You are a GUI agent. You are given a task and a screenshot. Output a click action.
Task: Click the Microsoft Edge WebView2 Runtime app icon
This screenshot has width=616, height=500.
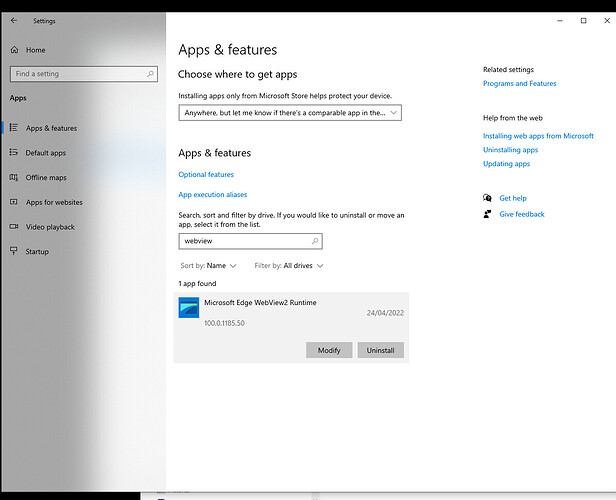click(188, 308)
